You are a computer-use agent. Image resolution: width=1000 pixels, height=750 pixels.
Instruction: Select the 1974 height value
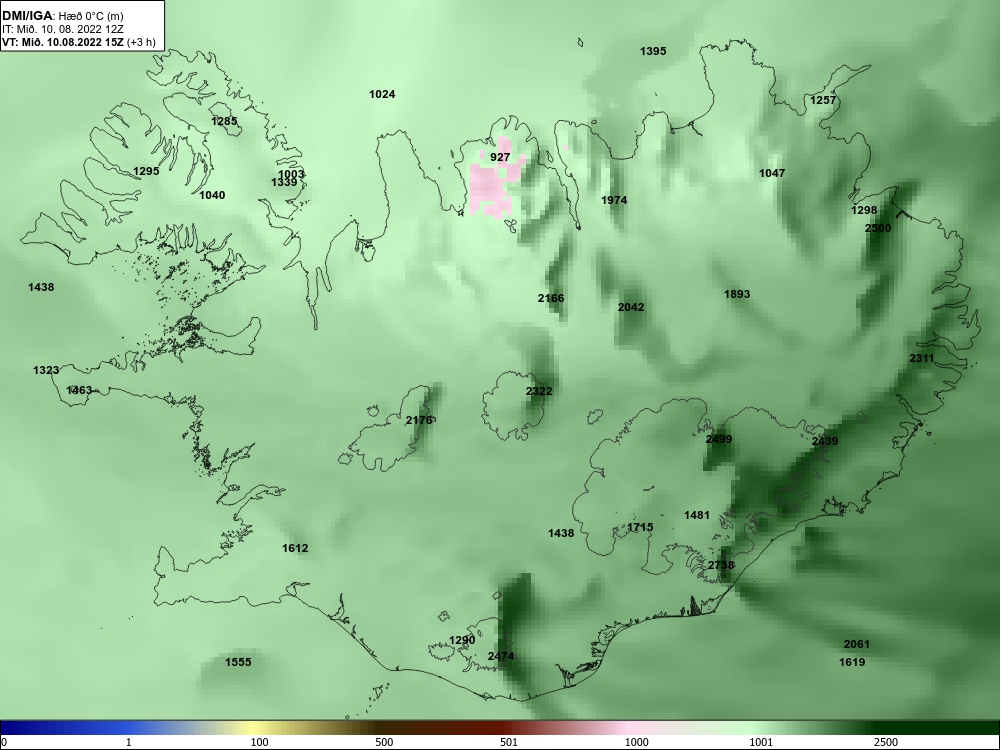coord(614,200)
